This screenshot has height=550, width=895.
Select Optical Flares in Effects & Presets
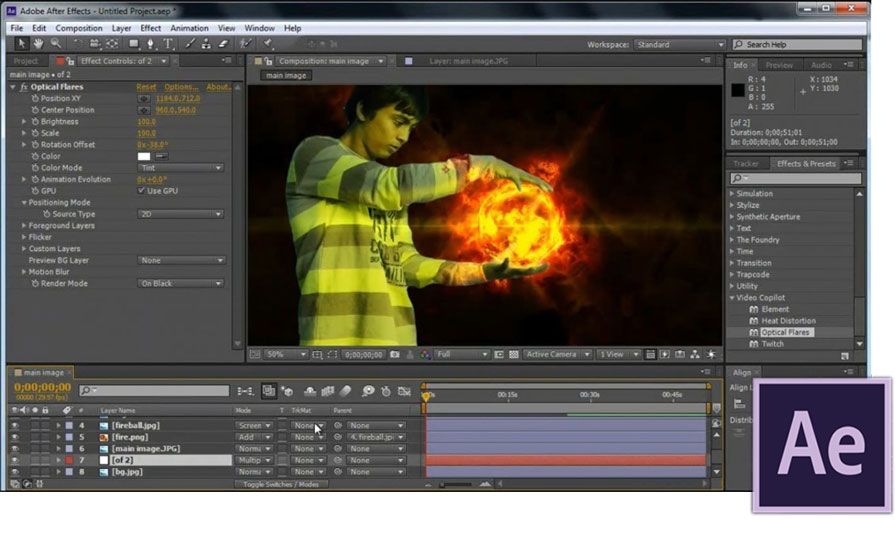click(785, 333)
